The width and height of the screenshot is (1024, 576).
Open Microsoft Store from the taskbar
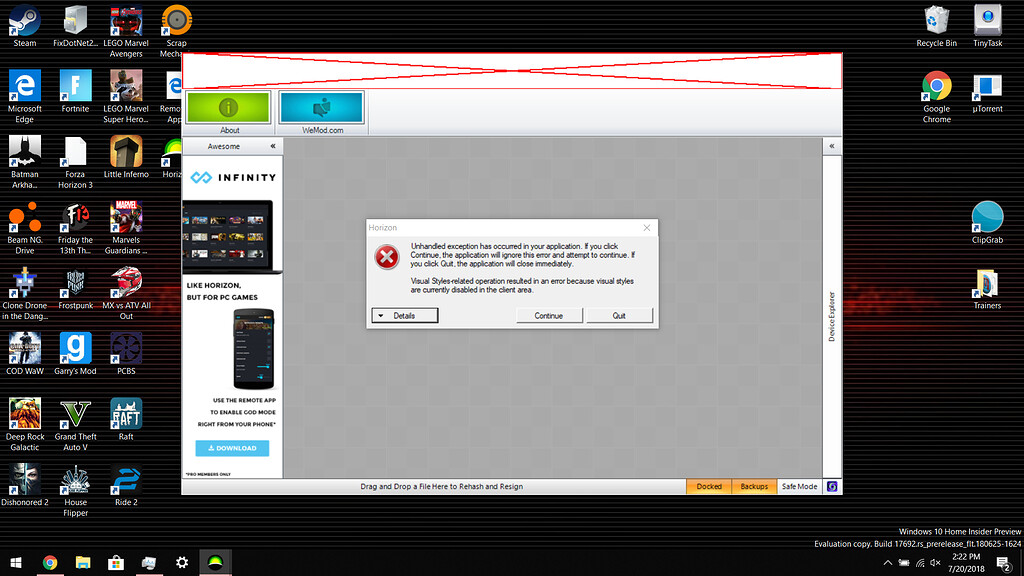(x=116, y=562)
